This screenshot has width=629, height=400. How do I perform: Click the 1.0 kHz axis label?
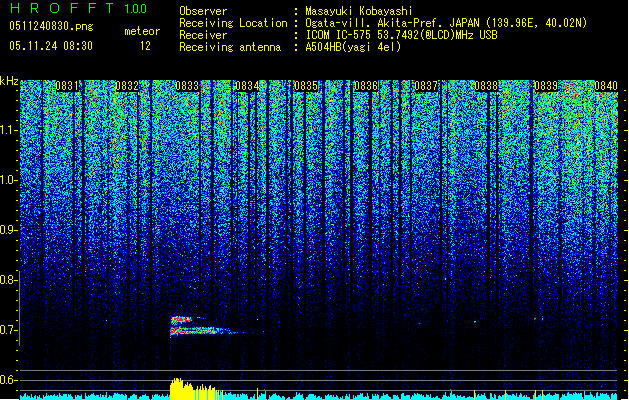[8, 180]
